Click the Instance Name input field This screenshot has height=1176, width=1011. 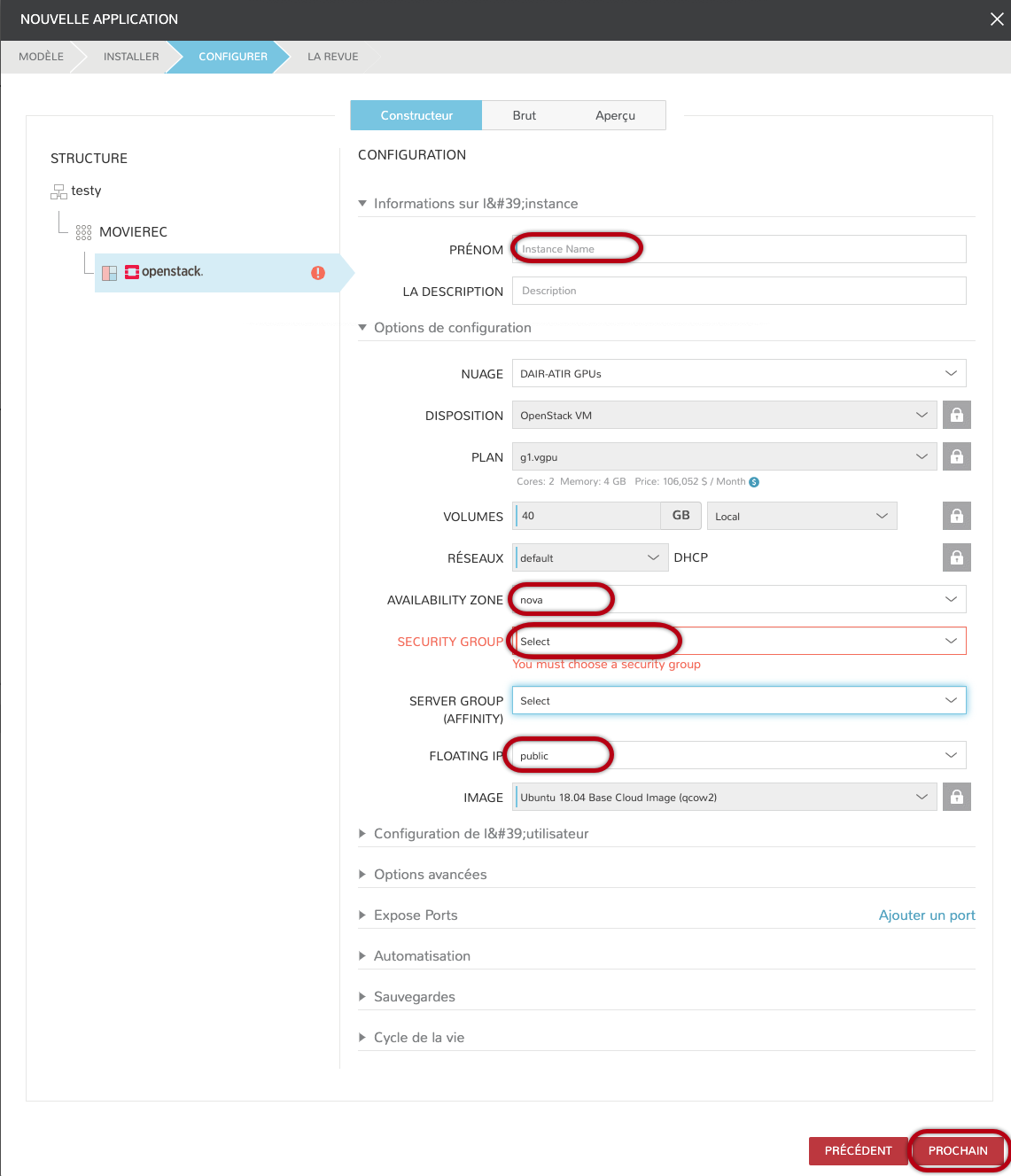tap(738, 249)
